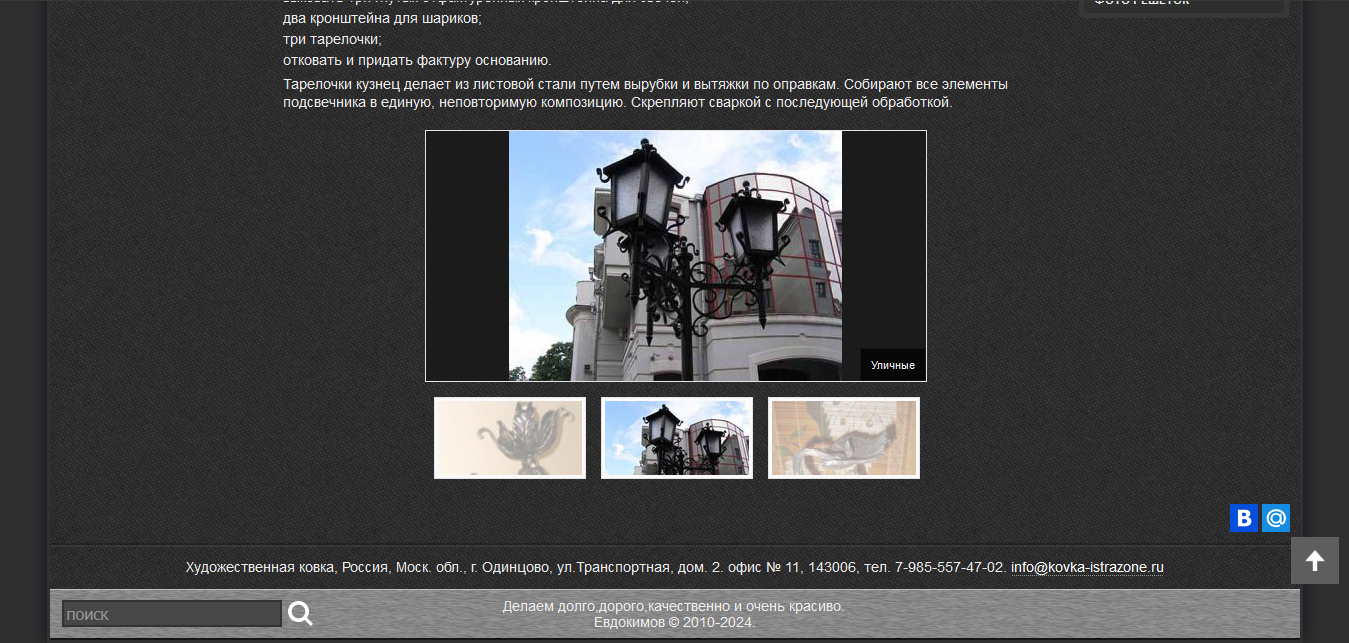1349x643 pixels.
Task: Click the paragraph starting Тарелочки кузнец делает
Action: [x=645, y=93]
